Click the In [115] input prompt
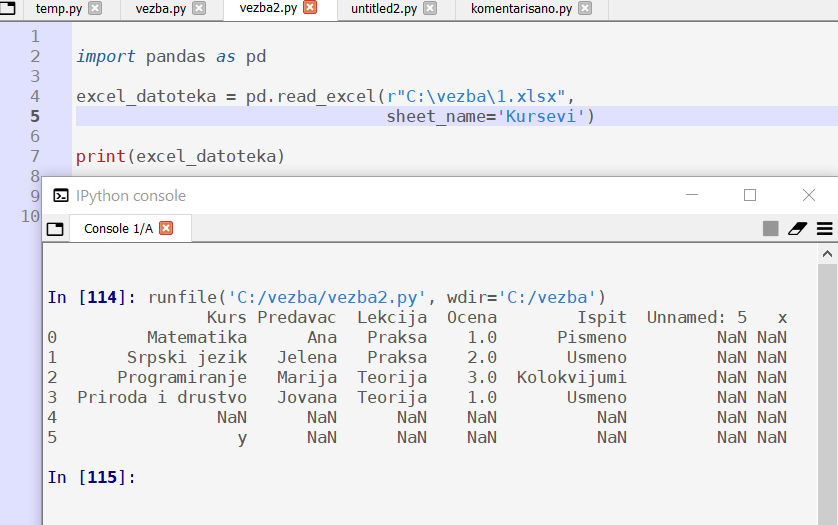The width and height of the screenshot is (838, 525). tap(92, 477)
